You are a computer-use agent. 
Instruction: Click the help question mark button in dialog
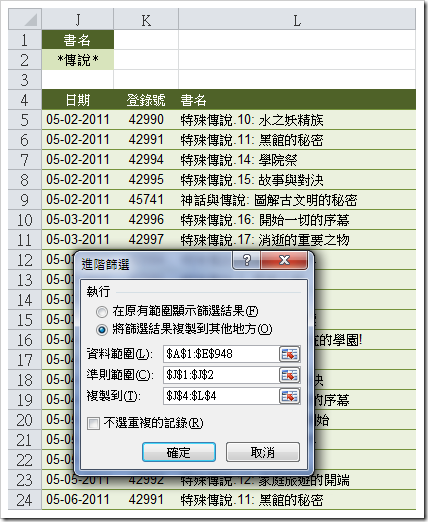(x=247, y=260)
